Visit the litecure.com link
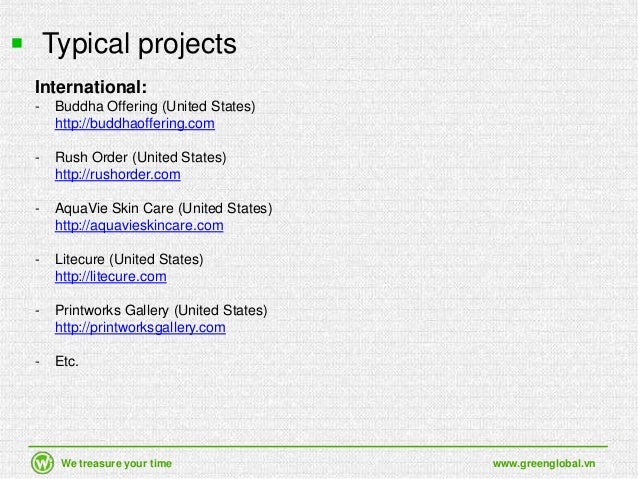 point(111,276)
